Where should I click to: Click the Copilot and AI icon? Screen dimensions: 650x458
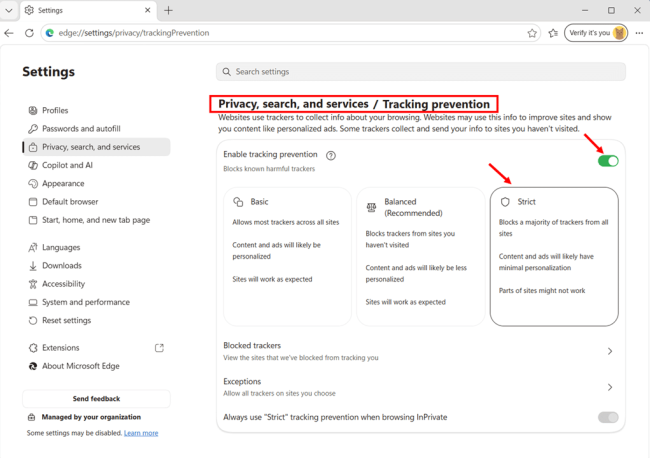[x=33, y=165]
